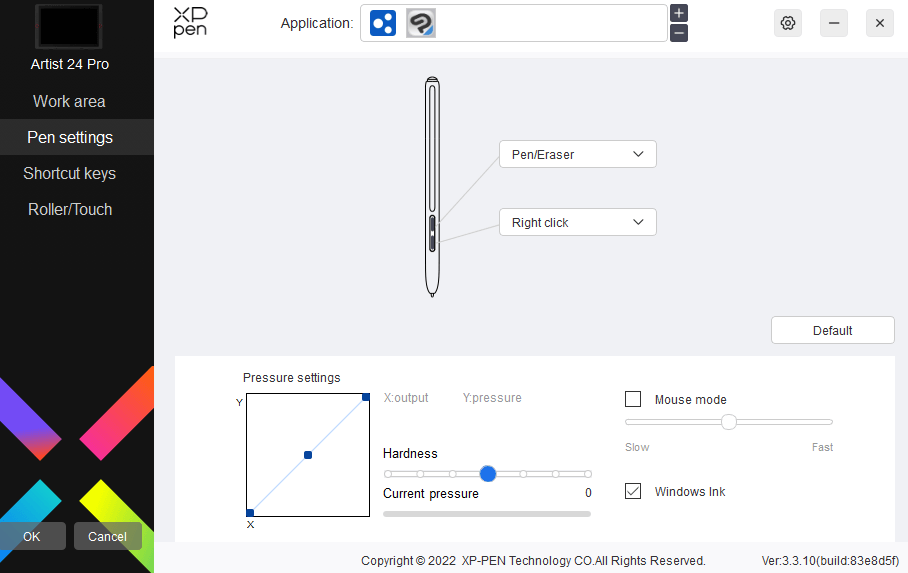Switch to the Roller/Touch section
Viewport: 908px width, 573px height.
pyautogui.click(x=69, y=209)
